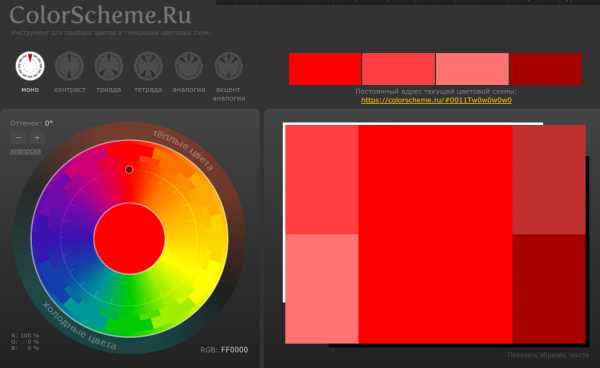
Task: Click the RGB FF0000 value field
Action: 234,350
